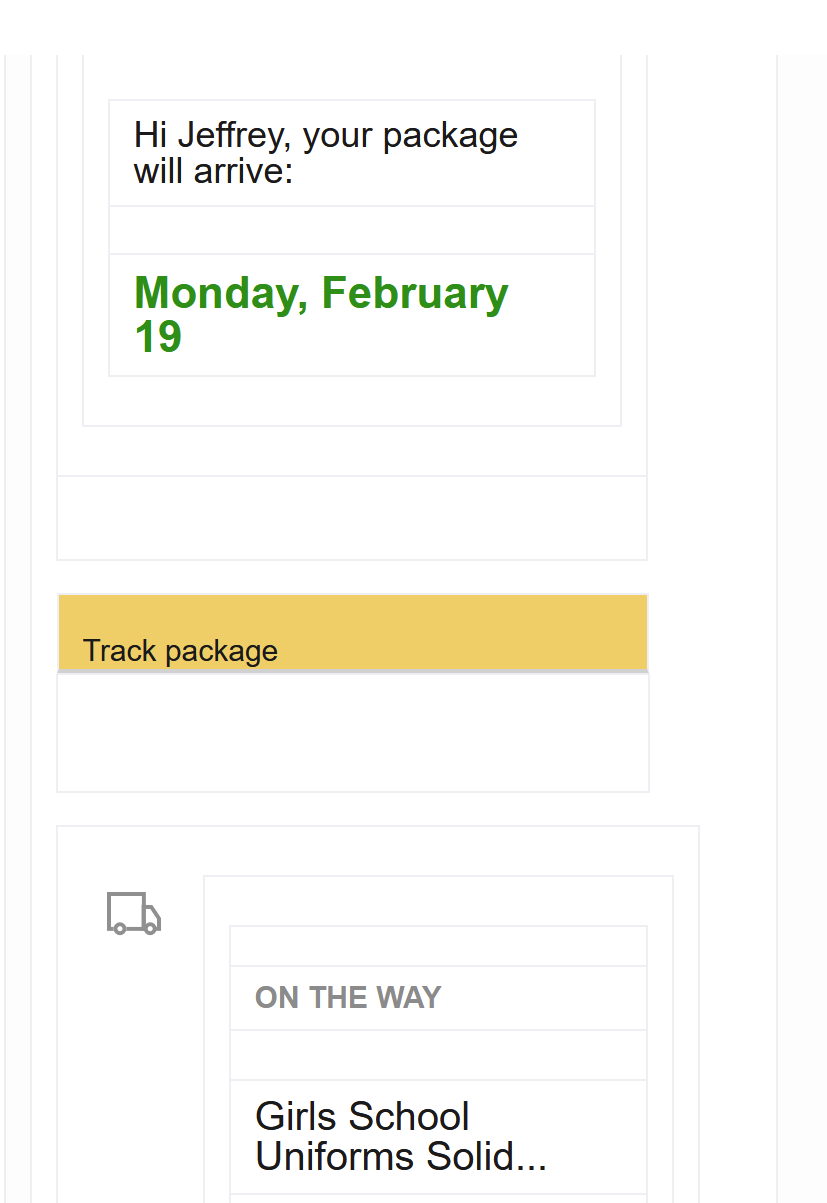Click the empty row between greeting and date

[351, 230]
